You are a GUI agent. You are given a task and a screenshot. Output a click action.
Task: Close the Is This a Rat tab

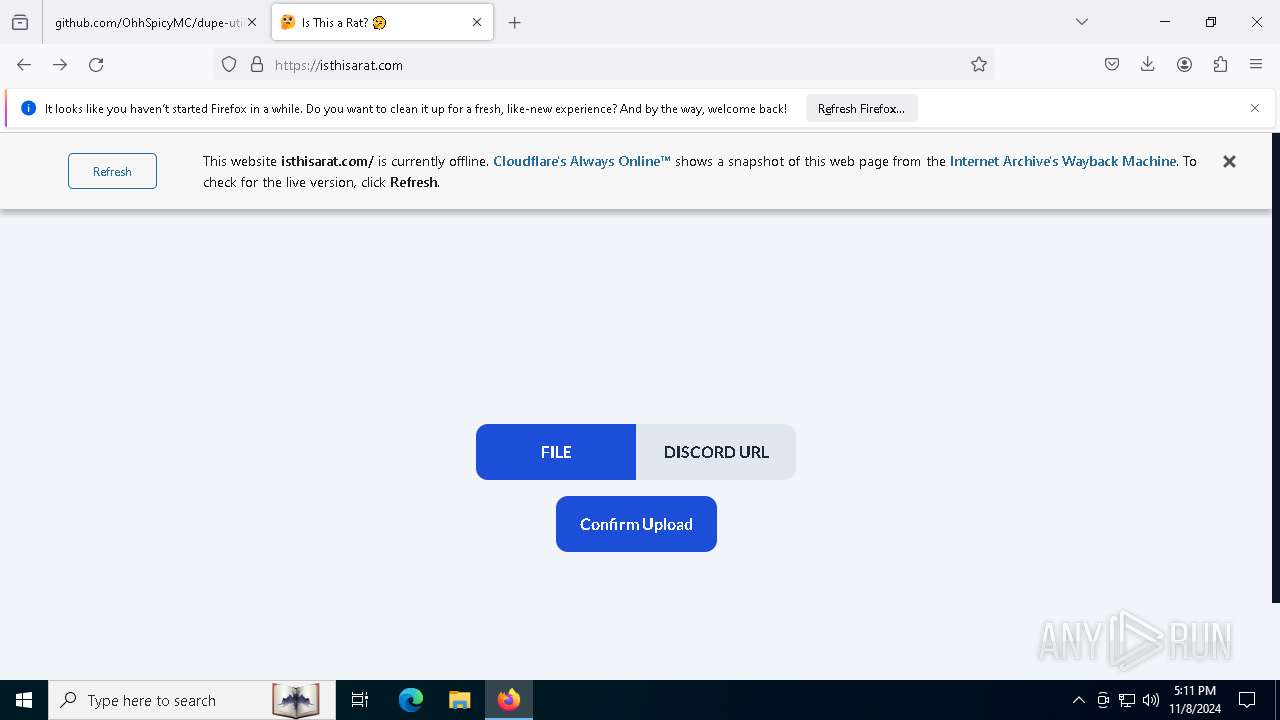coord(477,22)
